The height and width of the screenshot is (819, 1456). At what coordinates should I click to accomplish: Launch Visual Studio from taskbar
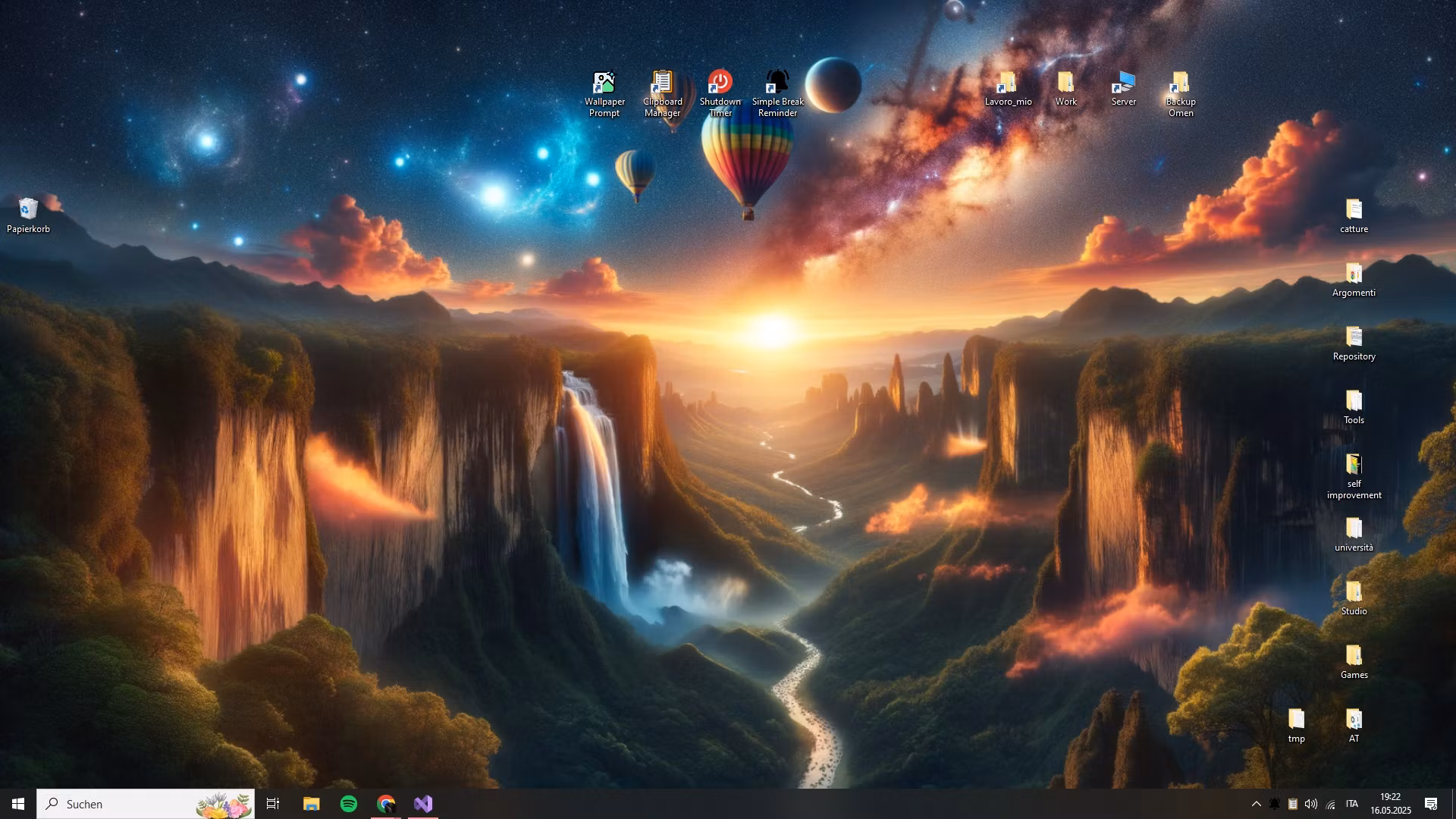click(423, 804)
